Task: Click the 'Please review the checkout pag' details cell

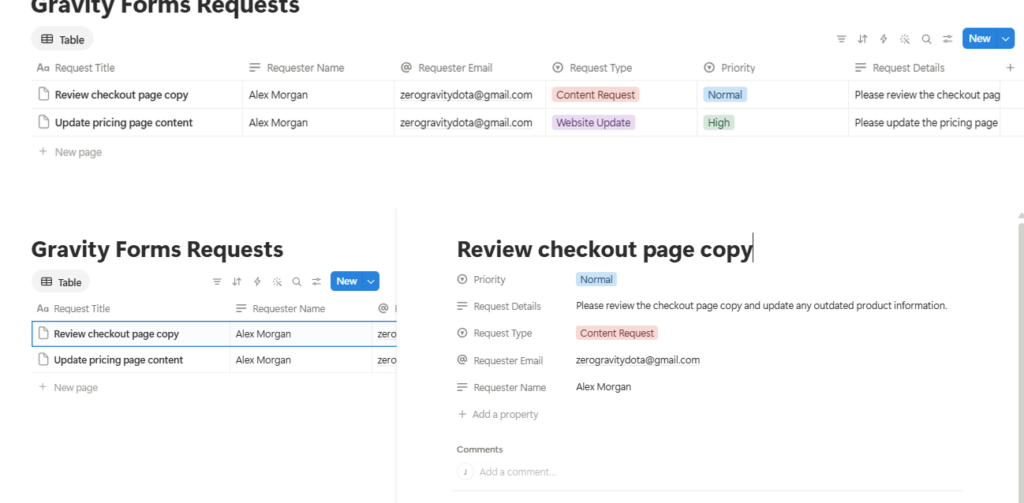Action: point(927,95)
